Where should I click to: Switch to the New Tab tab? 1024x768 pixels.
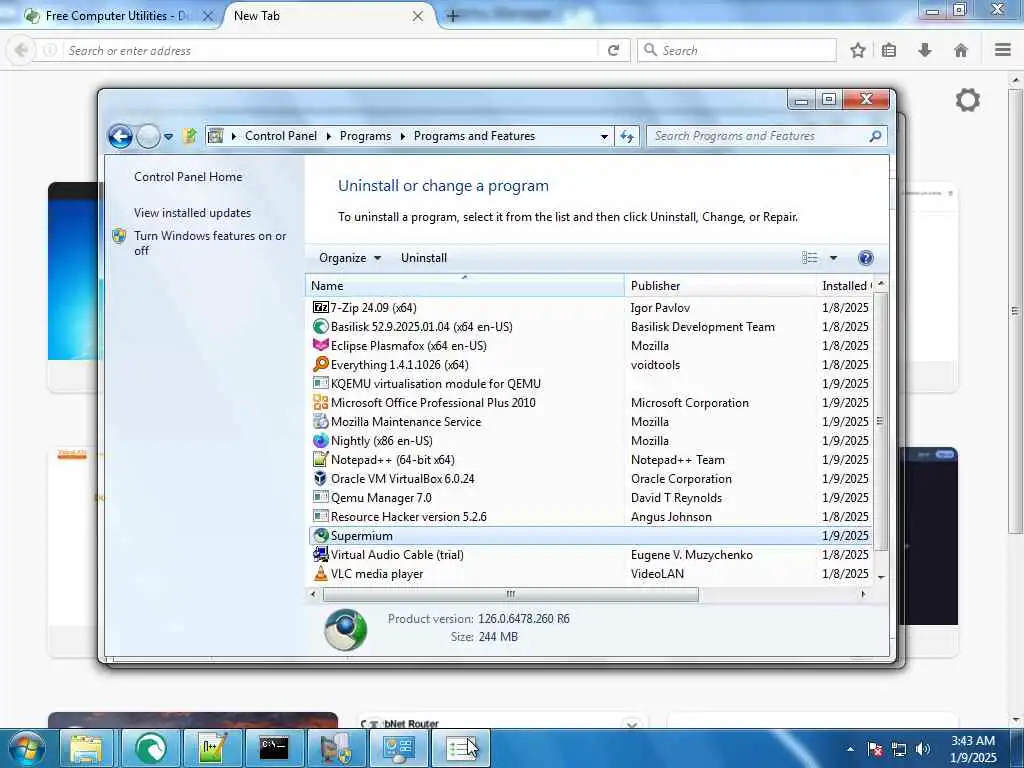coord(328,16)
